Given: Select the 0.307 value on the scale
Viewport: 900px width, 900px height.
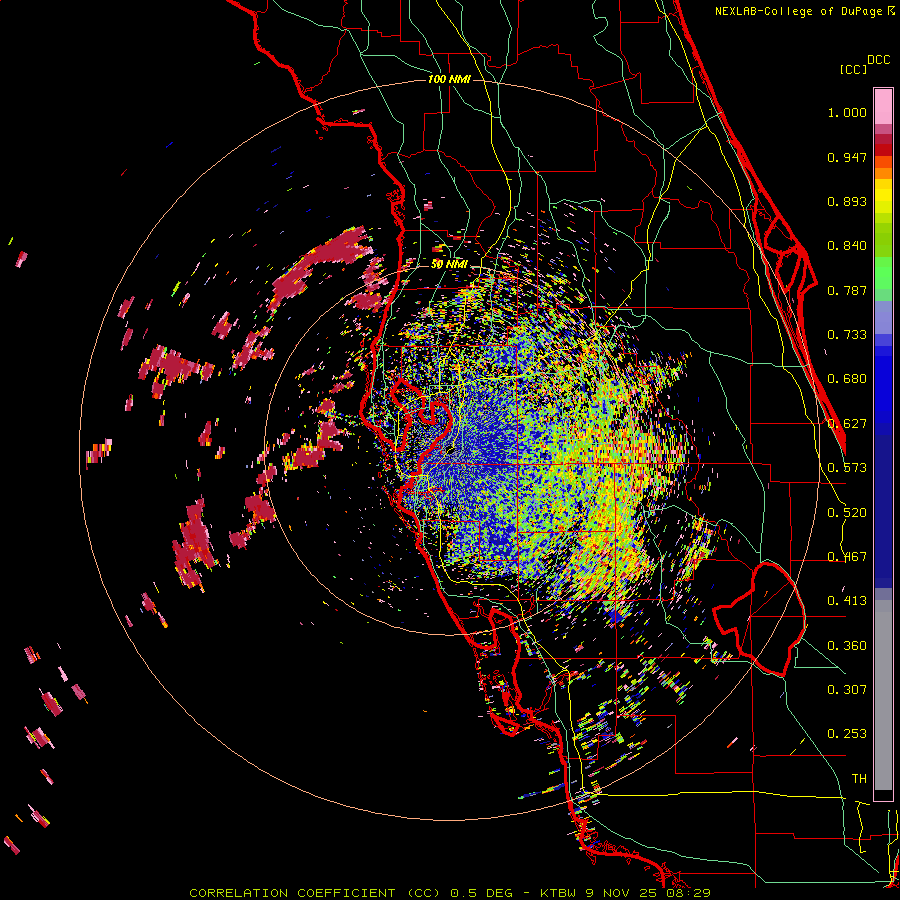Looking at the screenshot, I should (x=847, y=690).
